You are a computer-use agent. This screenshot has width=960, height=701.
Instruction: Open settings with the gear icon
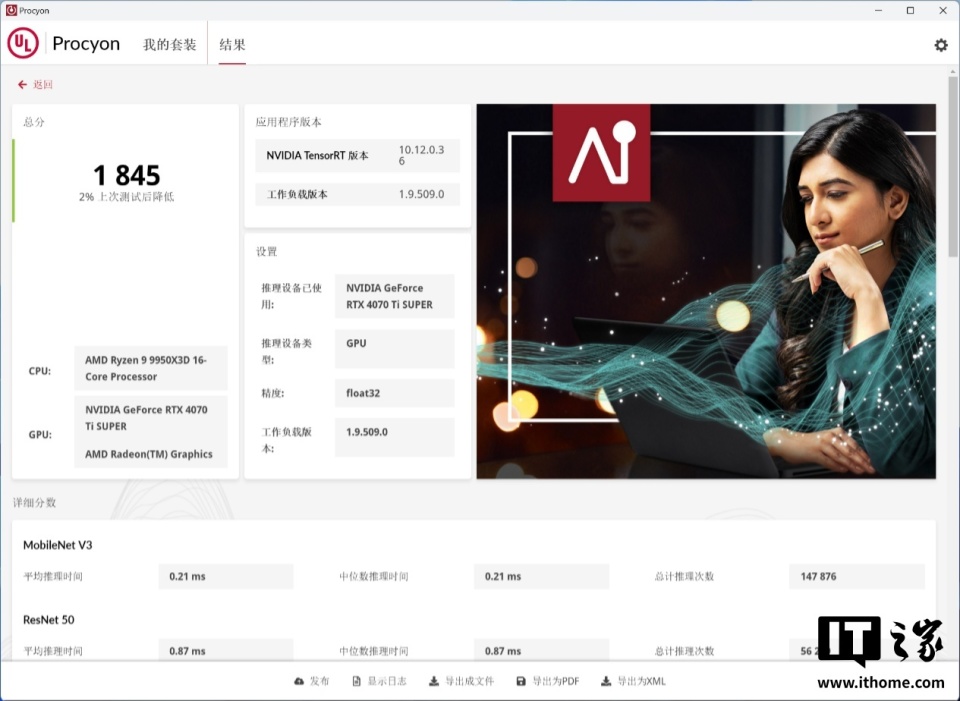point(940,45)
